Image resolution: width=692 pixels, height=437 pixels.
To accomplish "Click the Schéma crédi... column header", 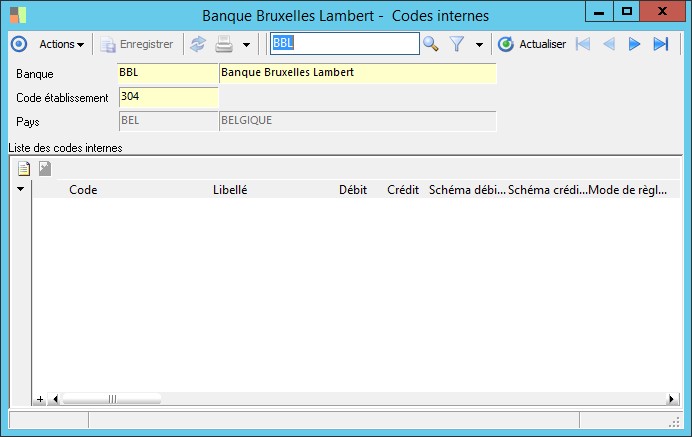I will coord(548,190).
